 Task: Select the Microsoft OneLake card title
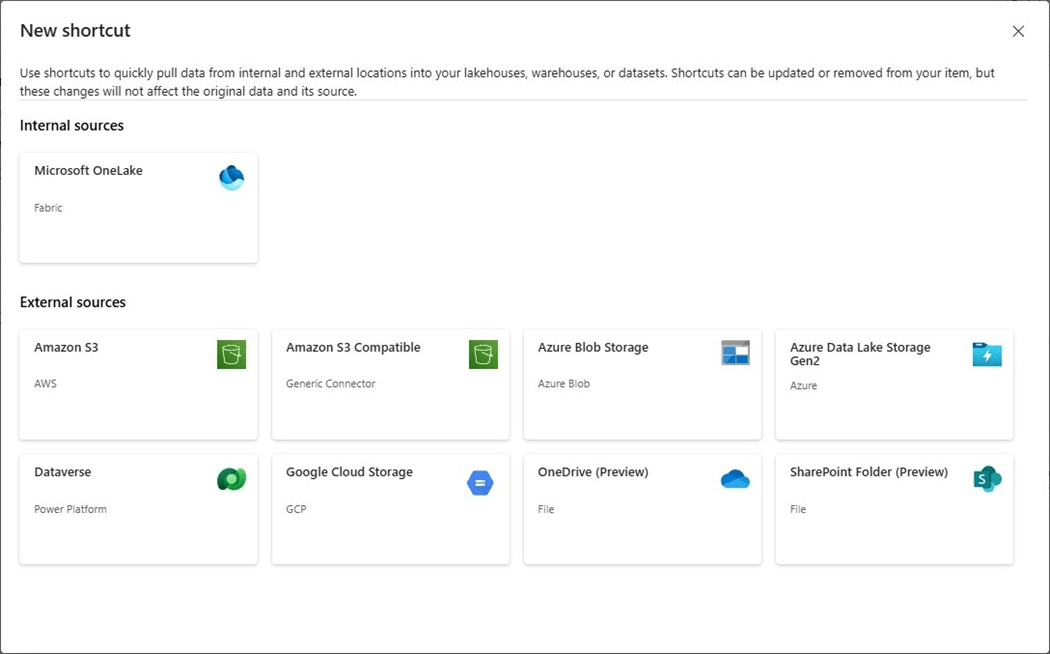tap(88, 171)
